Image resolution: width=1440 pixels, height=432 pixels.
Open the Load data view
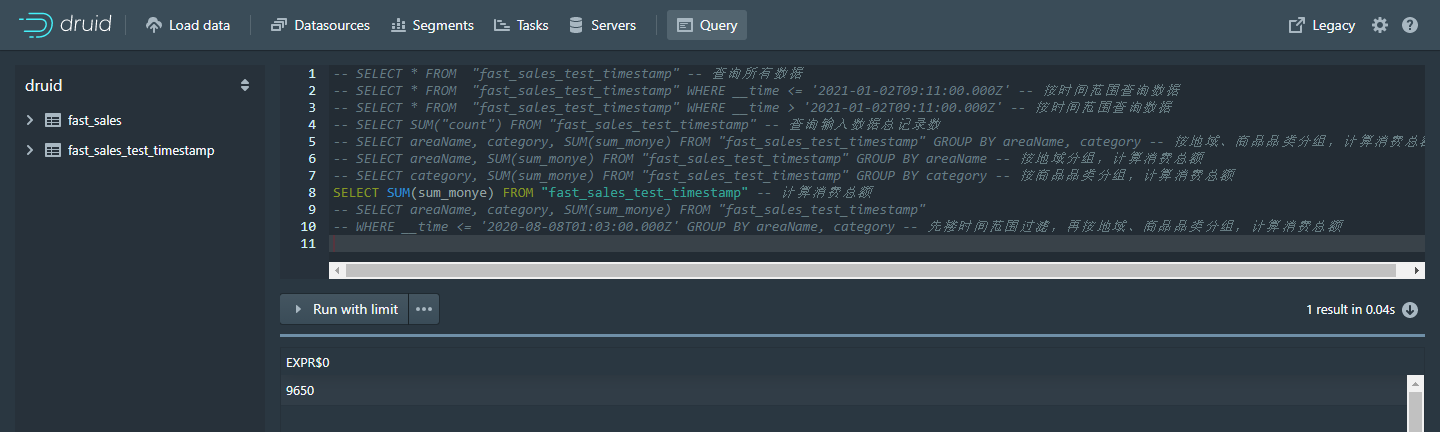click(x=188, y=25)
